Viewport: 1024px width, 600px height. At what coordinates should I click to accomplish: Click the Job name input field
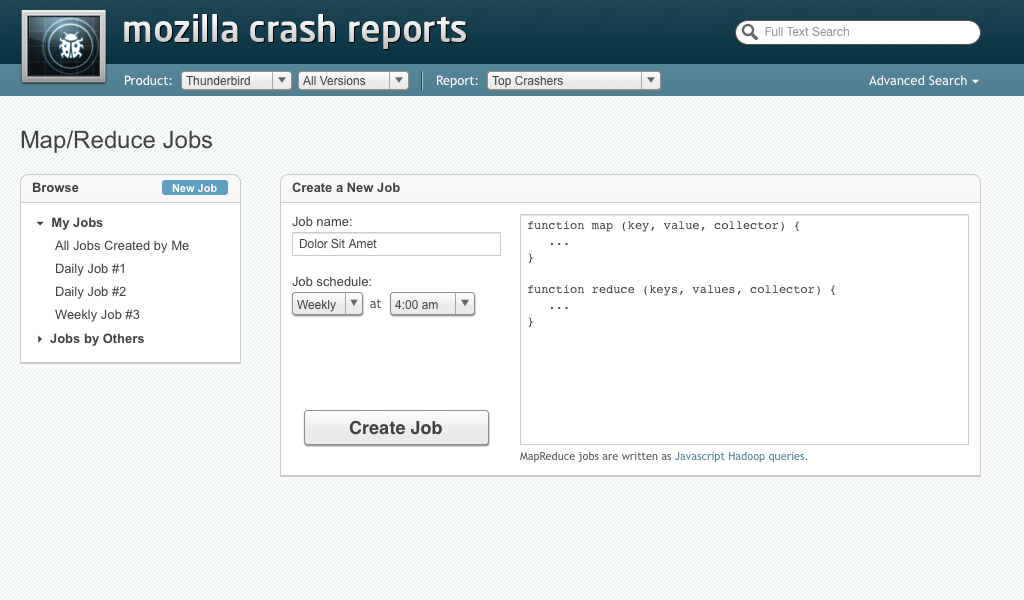click(396, 244)
